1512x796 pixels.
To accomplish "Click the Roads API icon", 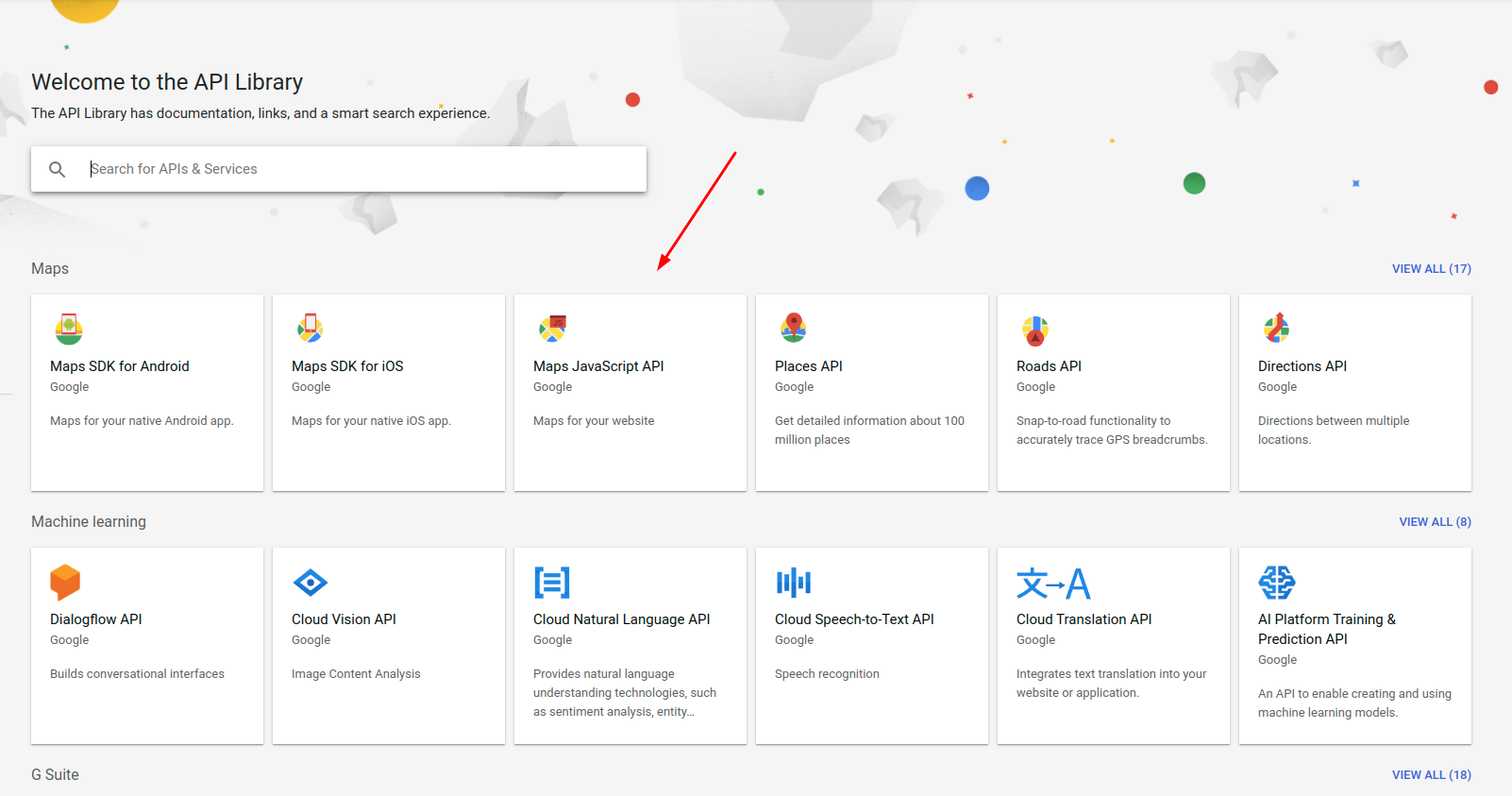I will (1035, 330).
